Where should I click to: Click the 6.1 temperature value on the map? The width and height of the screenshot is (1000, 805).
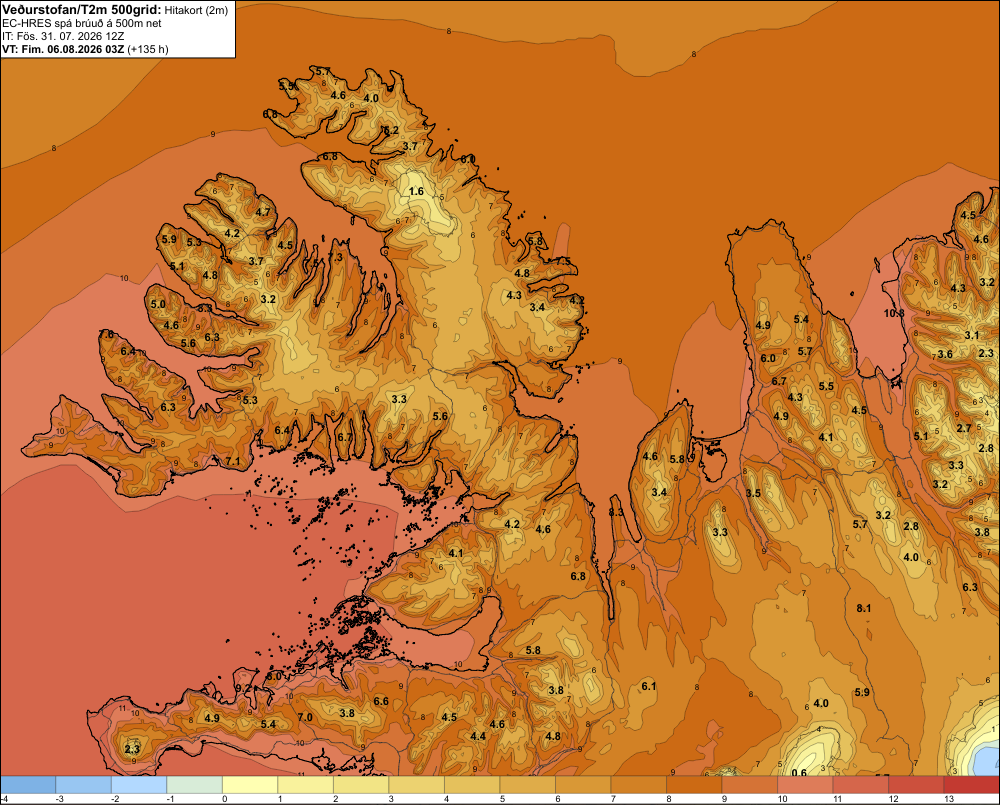(649, 686)
